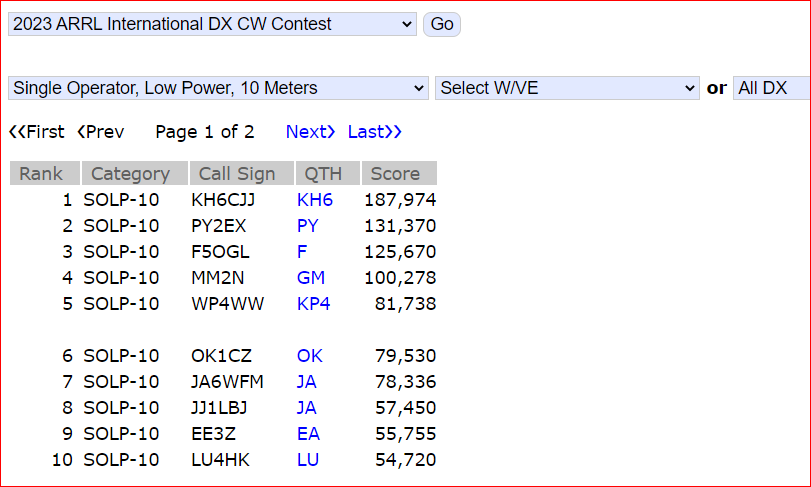Click the score 54,720
The image size is (811, 487).
coord(406,459)
